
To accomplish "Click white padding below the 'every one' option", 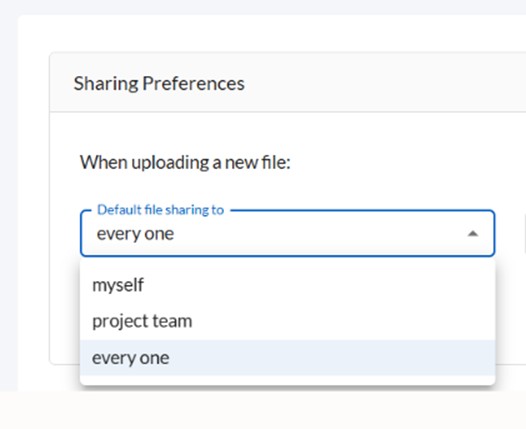I will (x=287, y=380).
